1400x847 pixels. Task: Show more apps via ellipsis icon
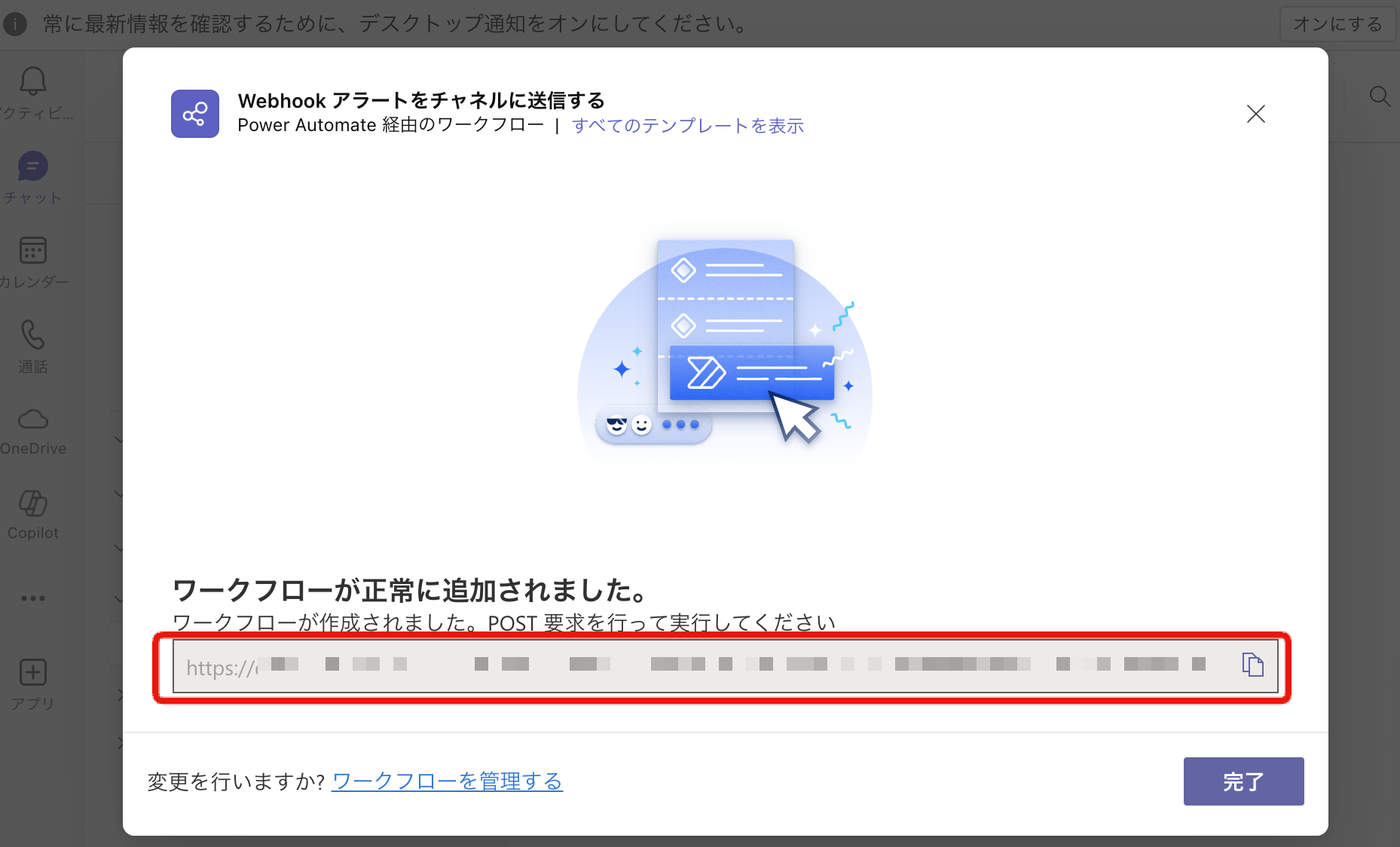(x=33, y=598)
